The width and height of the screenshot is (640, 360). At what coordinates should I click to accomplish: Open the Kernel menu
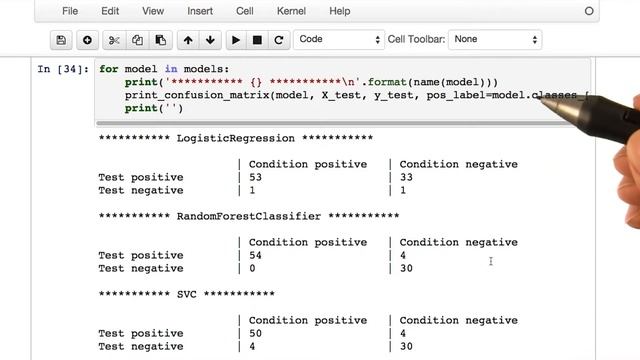tap(291, 11)
